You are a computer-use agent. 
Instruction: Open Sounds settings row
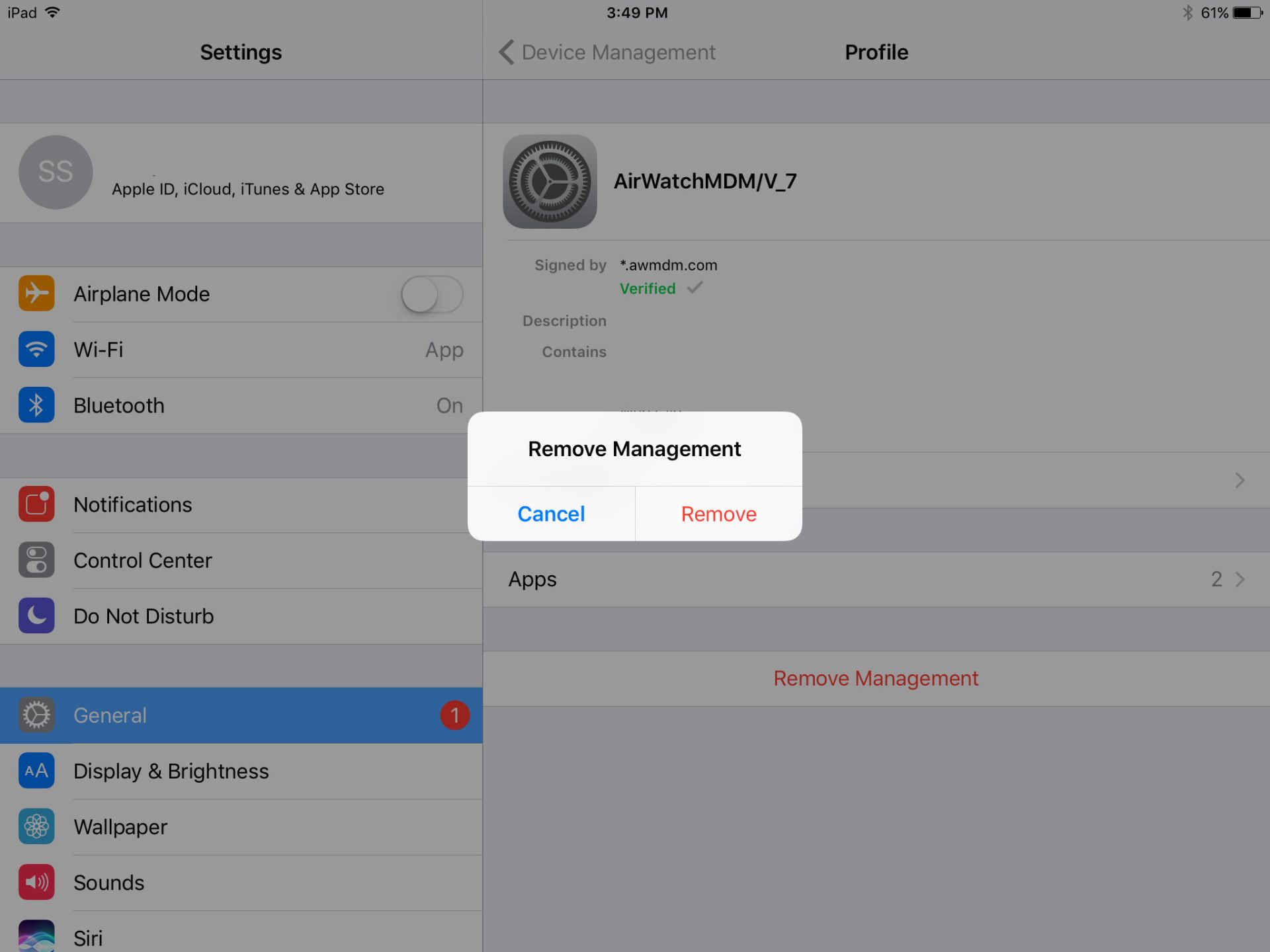[241, 883]
